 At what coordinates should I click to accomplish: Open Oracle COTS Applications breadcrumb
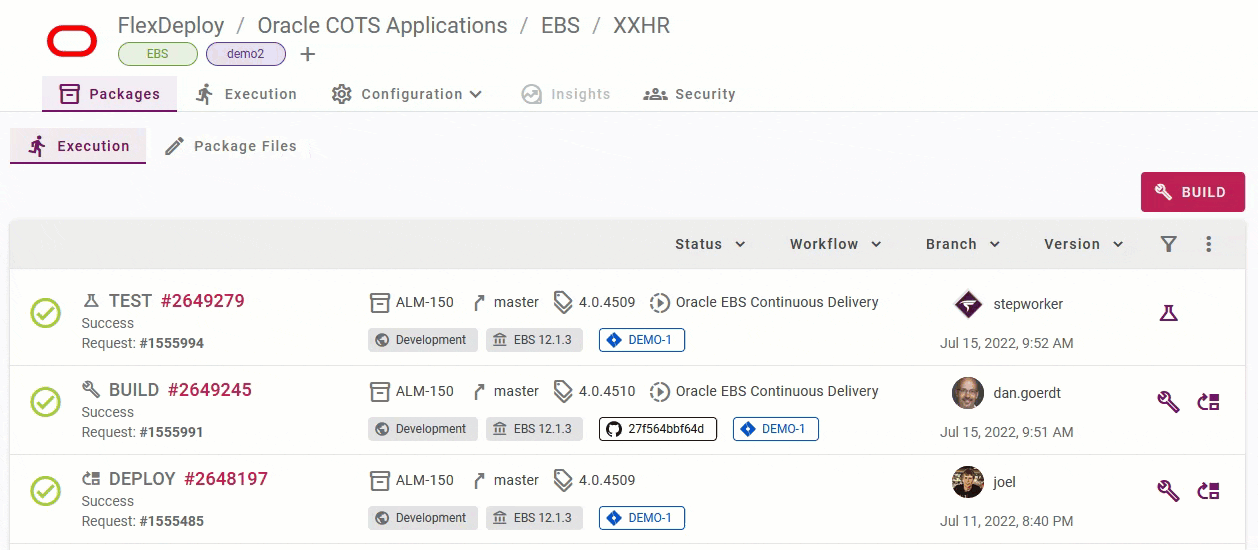383,25
